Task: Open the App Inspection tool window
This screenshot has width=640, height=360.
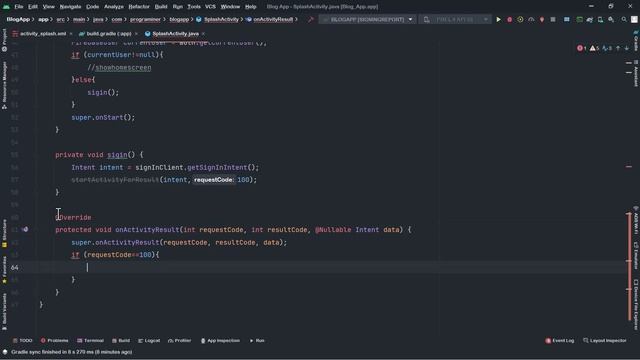Action: (x=220, y=340)
